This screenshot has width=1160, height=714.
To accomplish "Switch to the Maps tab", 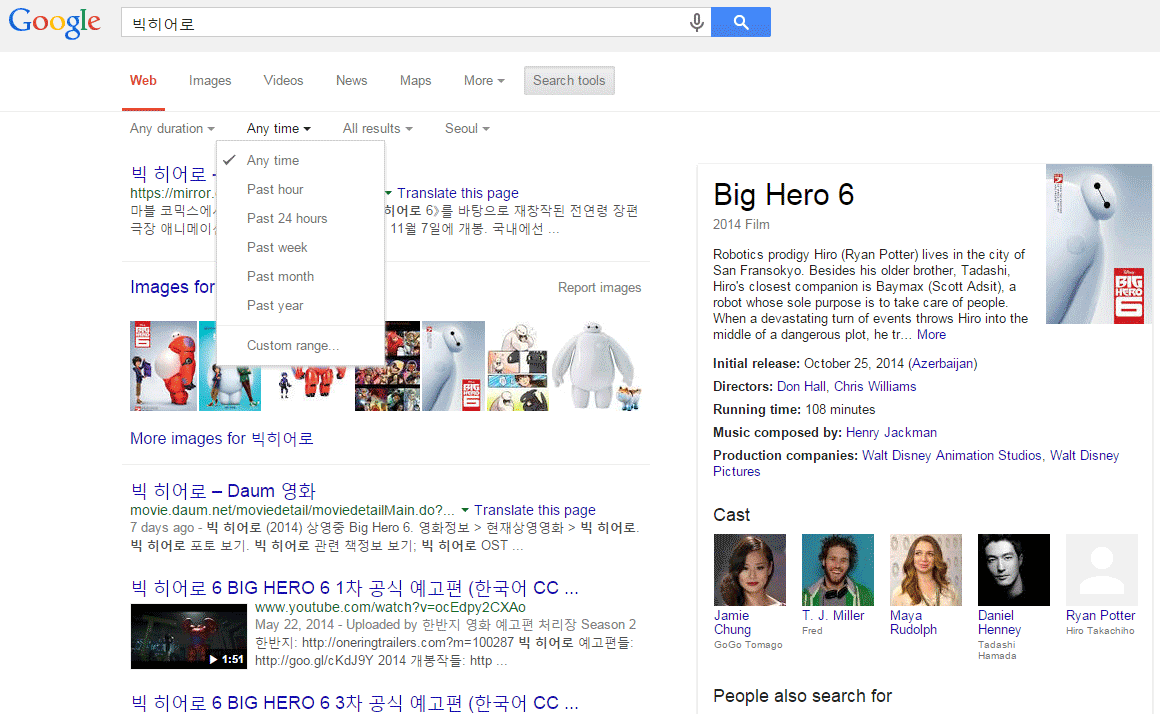I will coord(415,81).
